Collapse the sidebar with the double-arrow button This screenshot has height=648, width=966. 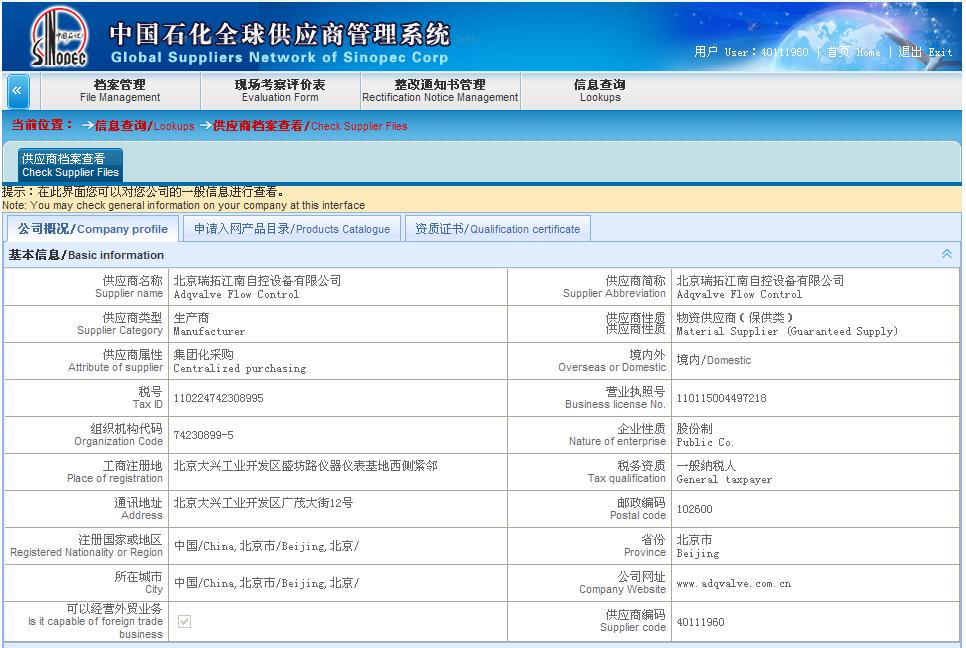17,91
